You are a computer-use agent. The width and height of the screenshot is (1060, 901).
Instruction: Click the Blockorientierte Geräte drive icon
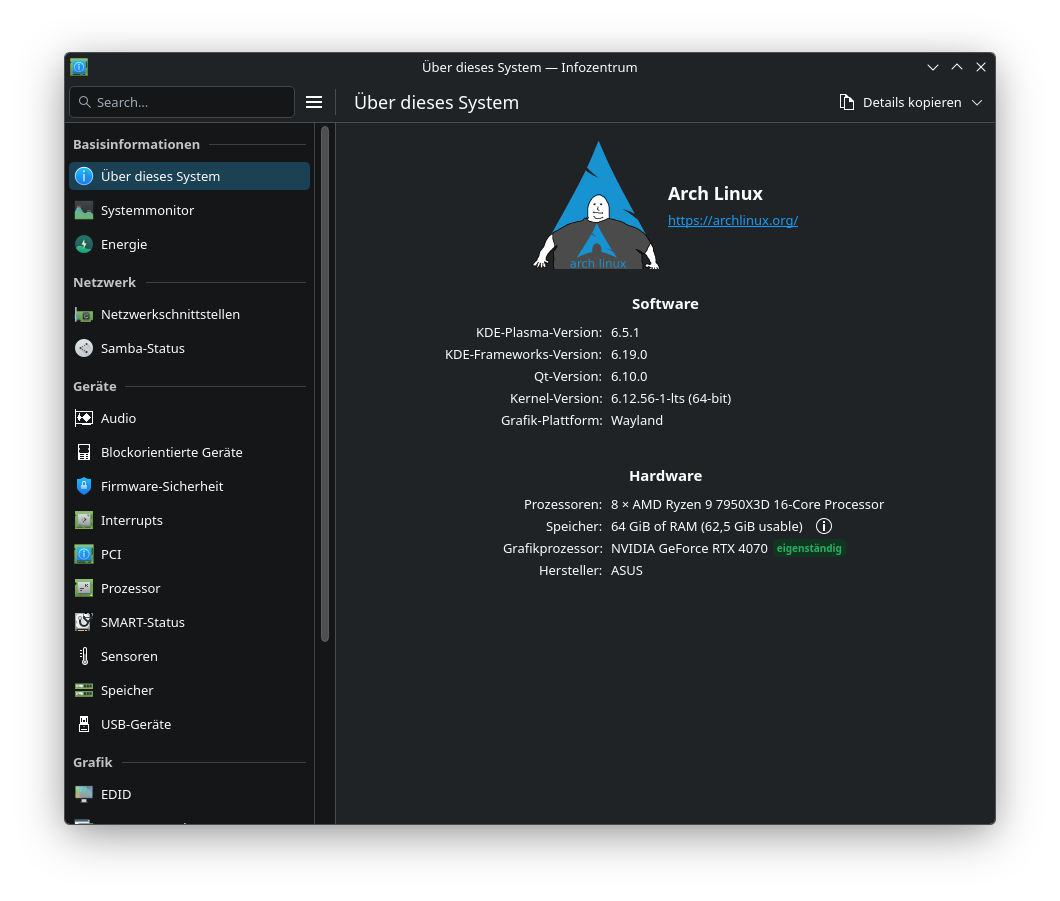(x=84, y=453)
